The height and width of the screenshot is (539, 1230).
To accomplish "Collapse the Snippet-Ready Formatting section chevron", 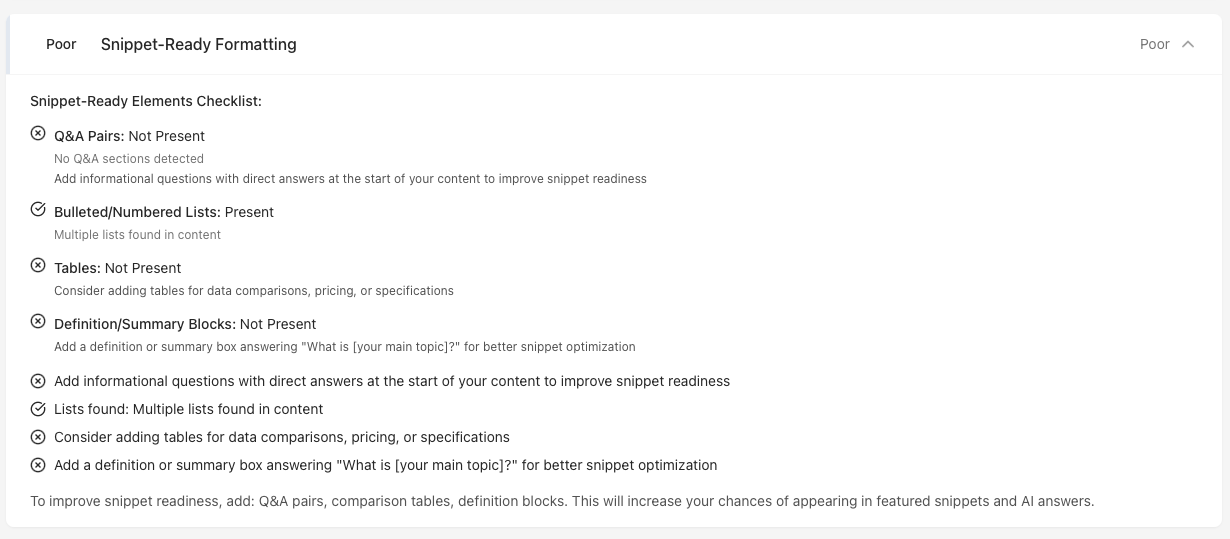I will click(1188, 44).
